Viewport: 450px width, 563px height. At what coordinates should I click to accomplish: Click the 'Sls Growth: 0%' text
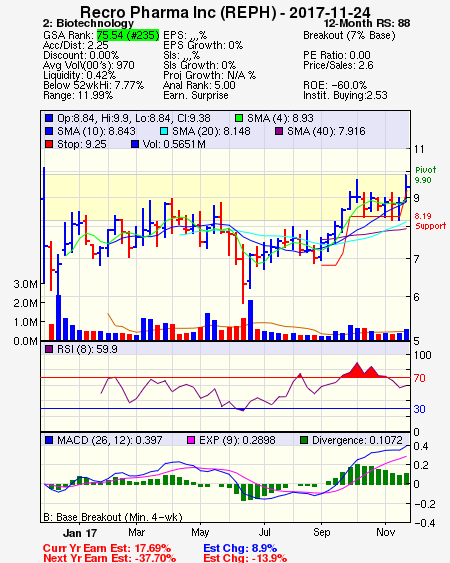click(x=199, y=65)
